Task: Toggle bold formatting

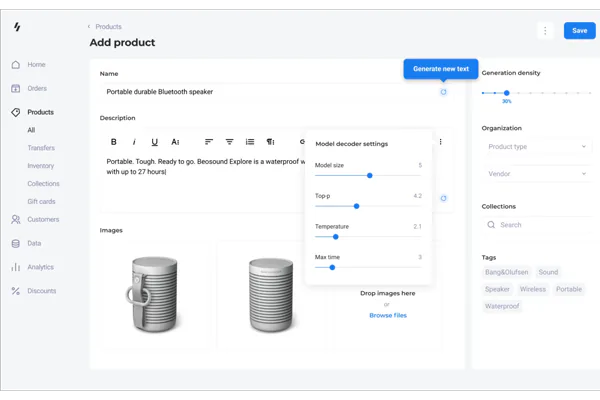Action: [114, 142]
